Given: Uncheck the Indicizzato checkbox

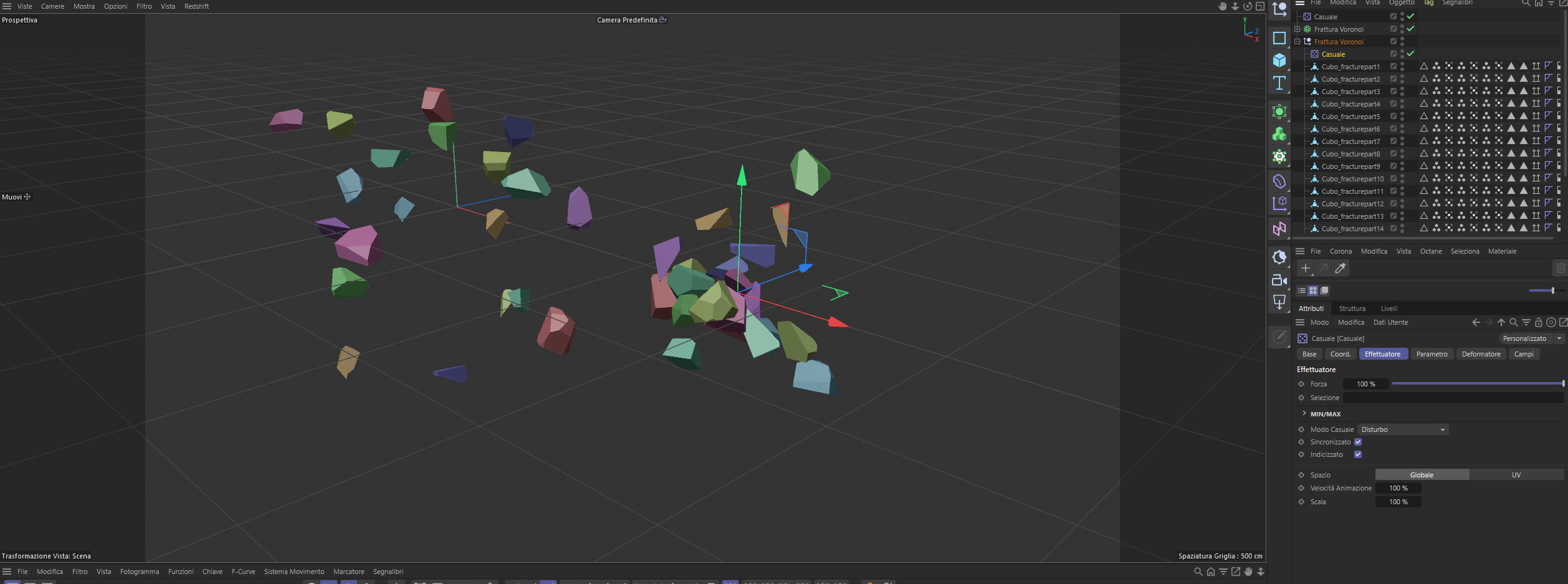Looking at the screenshot, I should tap(1358, 454).
